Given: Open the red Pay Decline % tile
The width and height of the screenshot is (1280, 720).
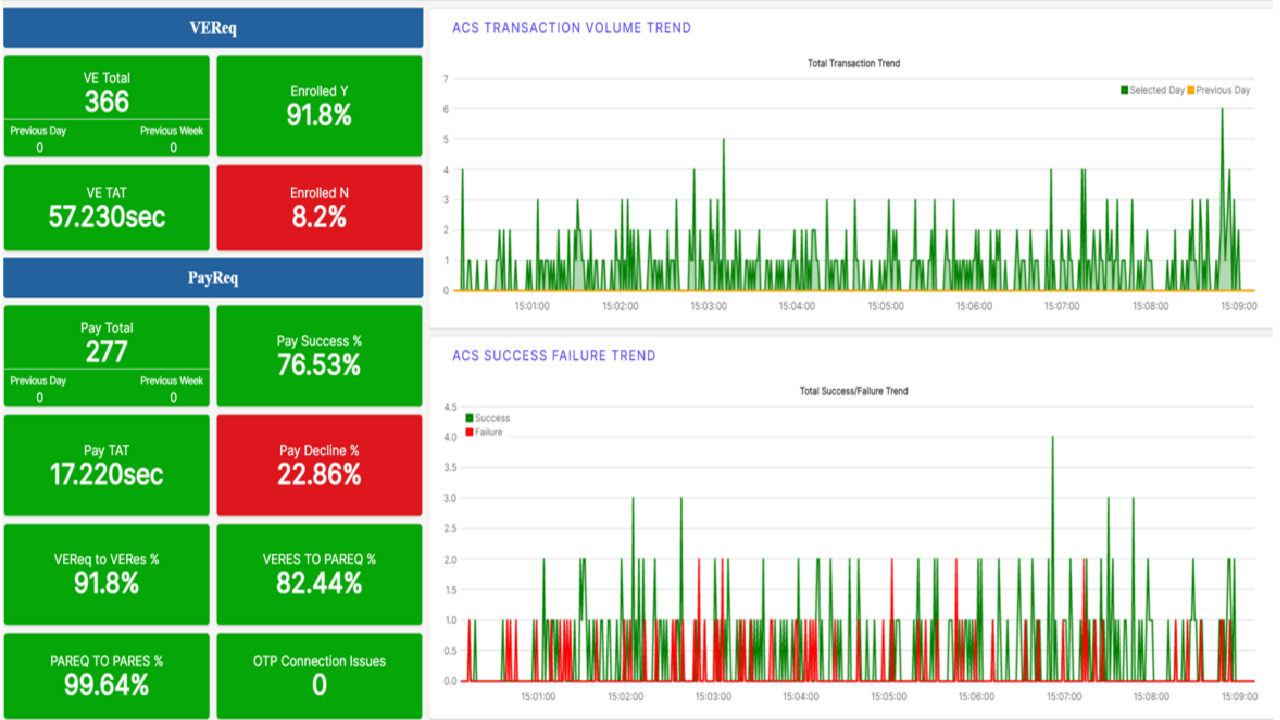Looking at the screenshot, I should click(319, 465).
